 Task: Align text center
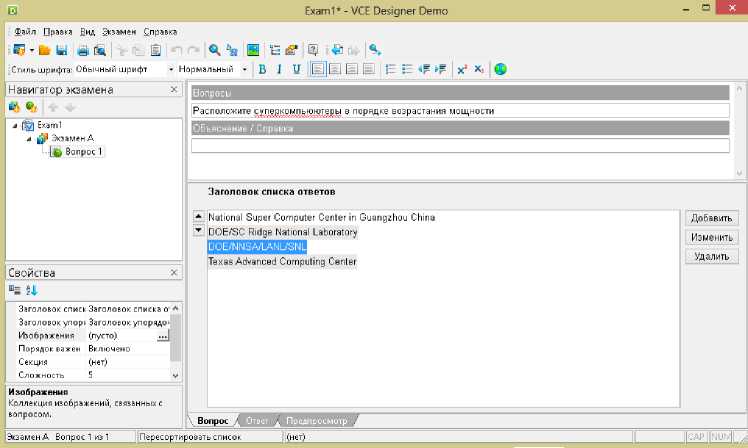click(334, 69)
